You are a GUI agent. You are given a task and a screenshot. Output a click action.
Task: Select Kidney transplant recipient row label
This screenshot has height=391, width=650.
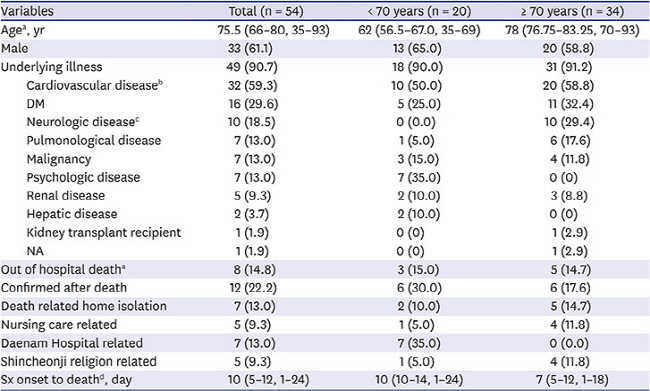tap(104, 233)
